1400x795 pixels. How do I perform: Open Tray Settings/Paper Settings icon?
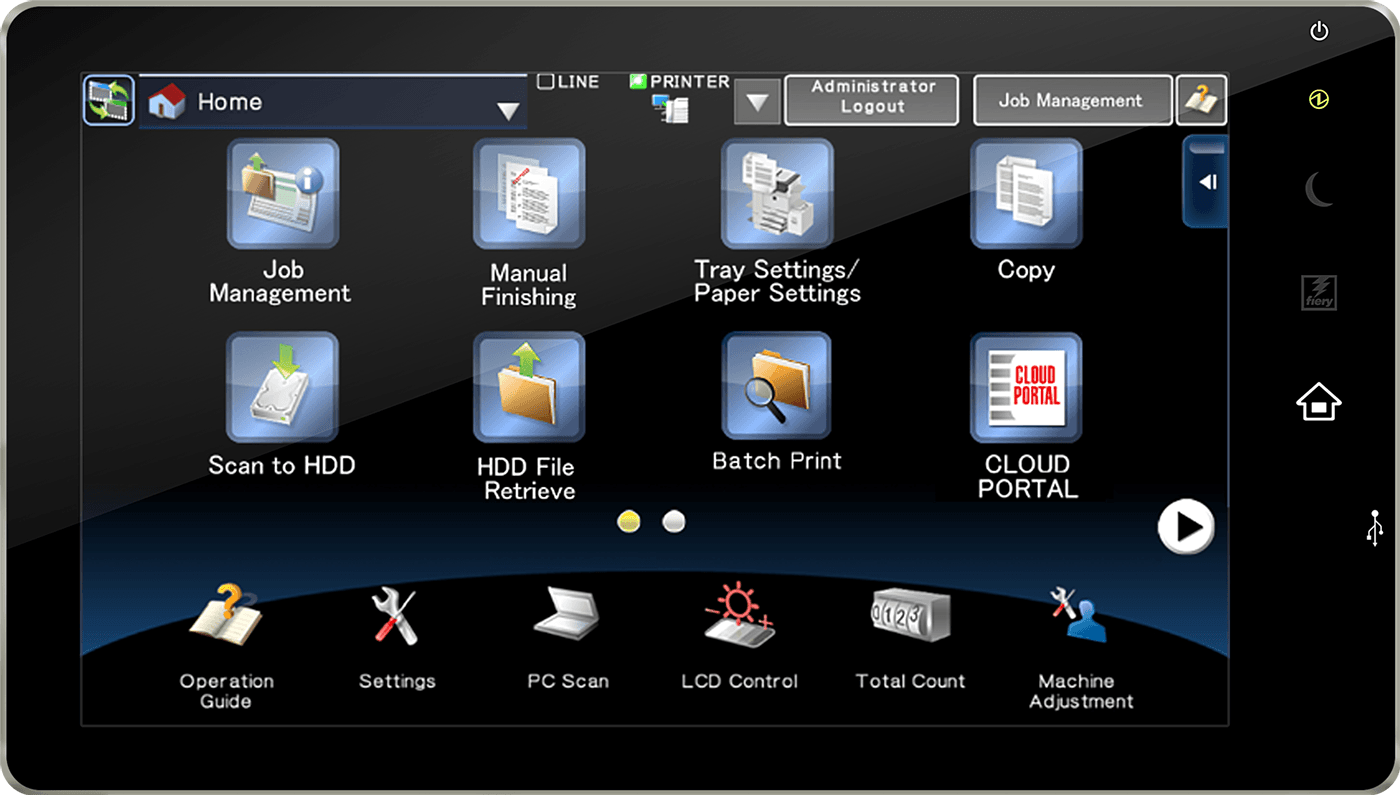[777, 194]
